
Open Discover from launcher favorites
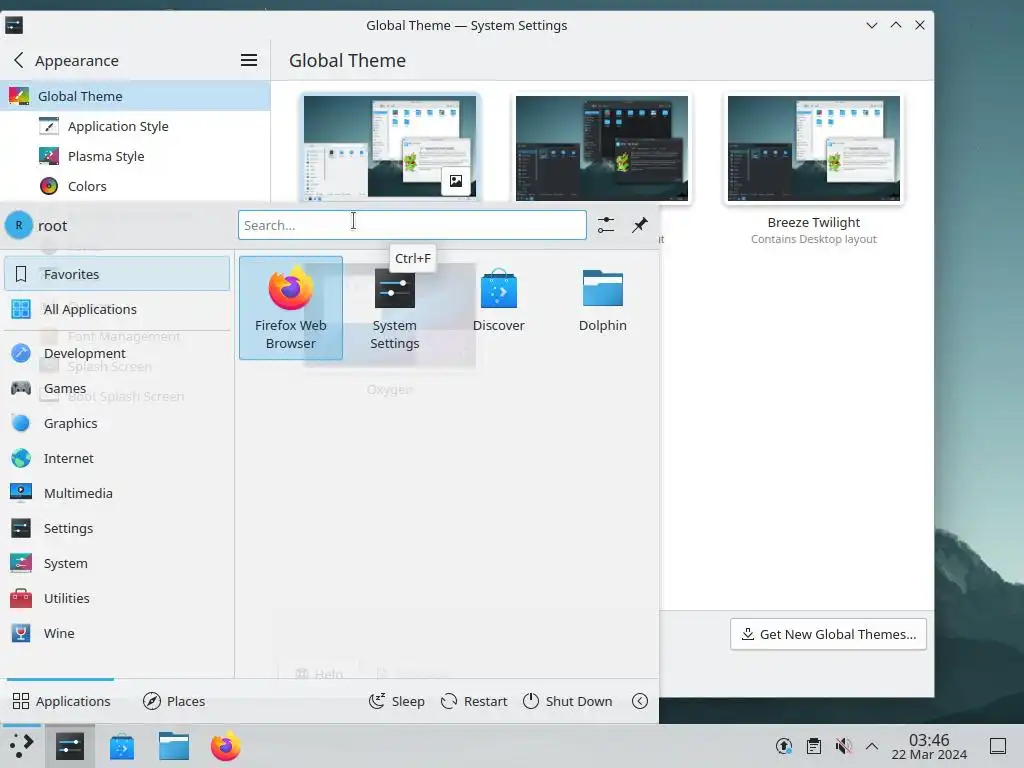point(498,308)
